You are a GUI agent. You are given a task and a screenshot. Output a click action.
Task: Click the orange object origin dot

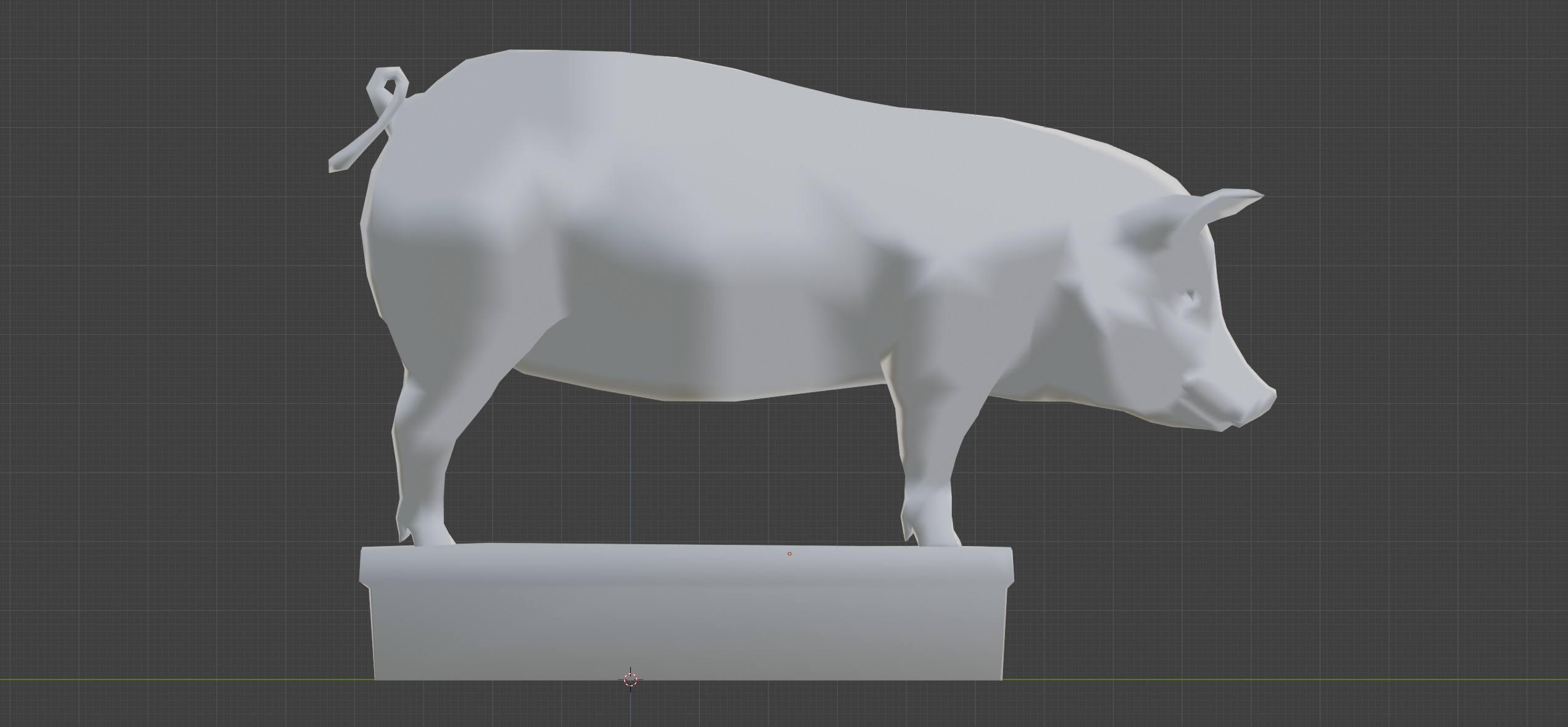coord(790,554)
